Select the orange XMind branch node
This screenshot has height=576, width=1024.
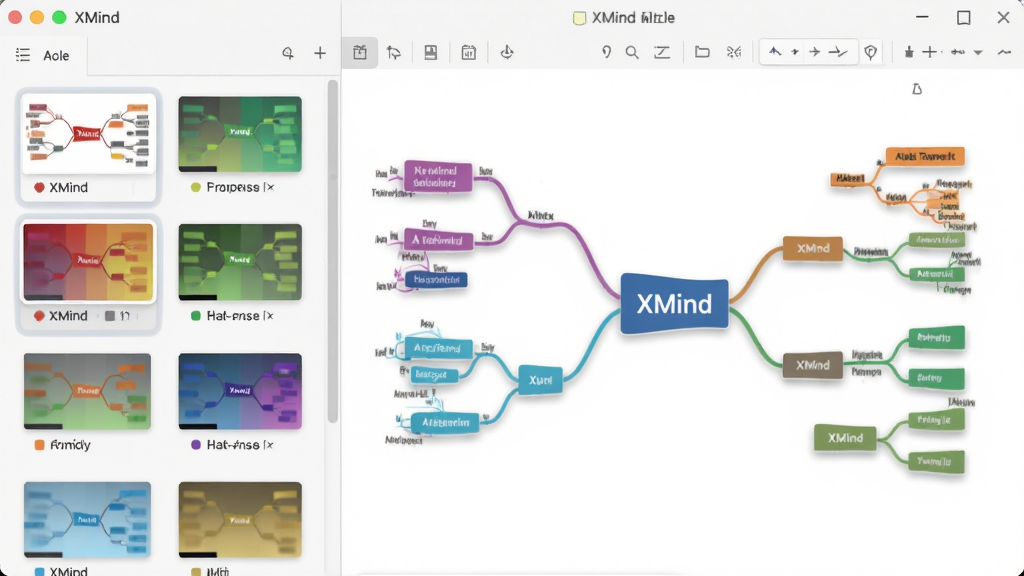(812, 249)
